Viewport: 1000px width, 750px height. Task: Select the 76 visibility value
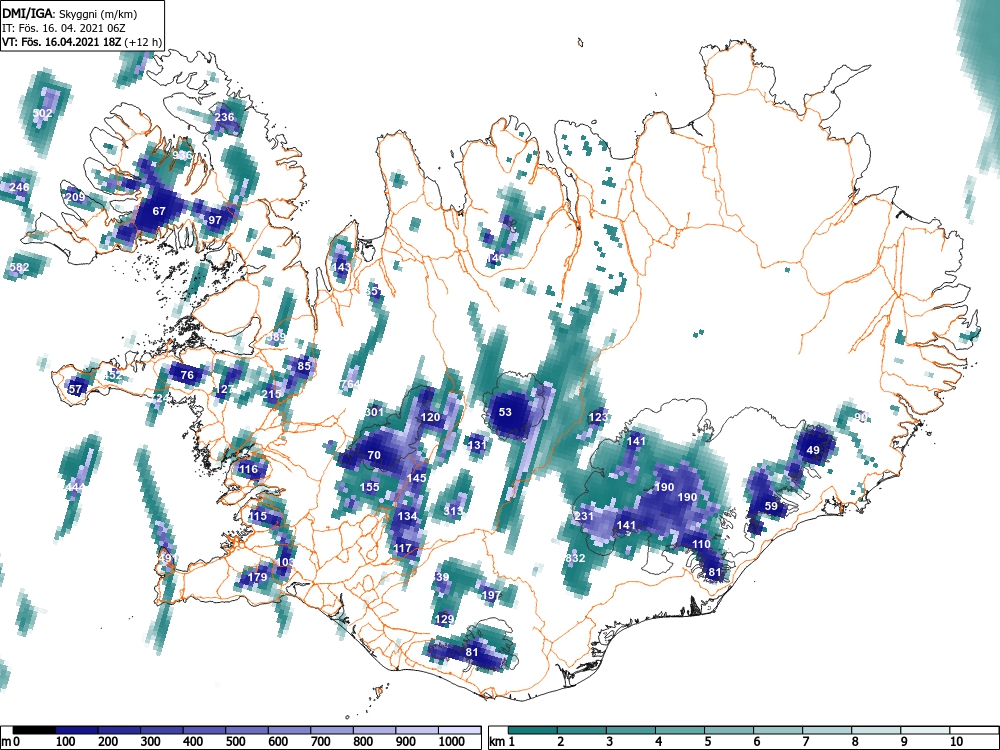click(x=187, y=375)
